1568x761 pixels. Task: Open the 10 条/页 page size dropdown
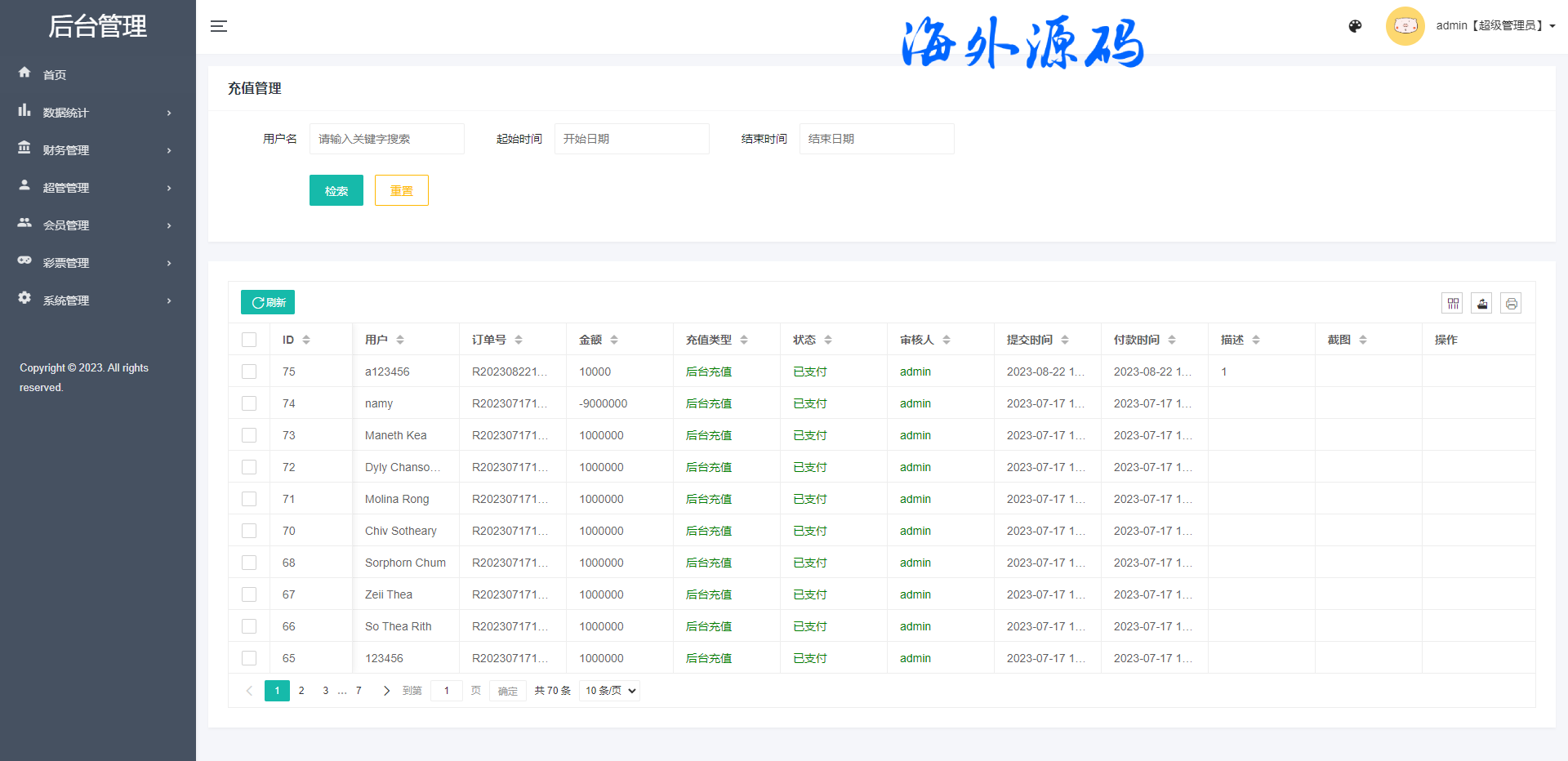point(609,691)
